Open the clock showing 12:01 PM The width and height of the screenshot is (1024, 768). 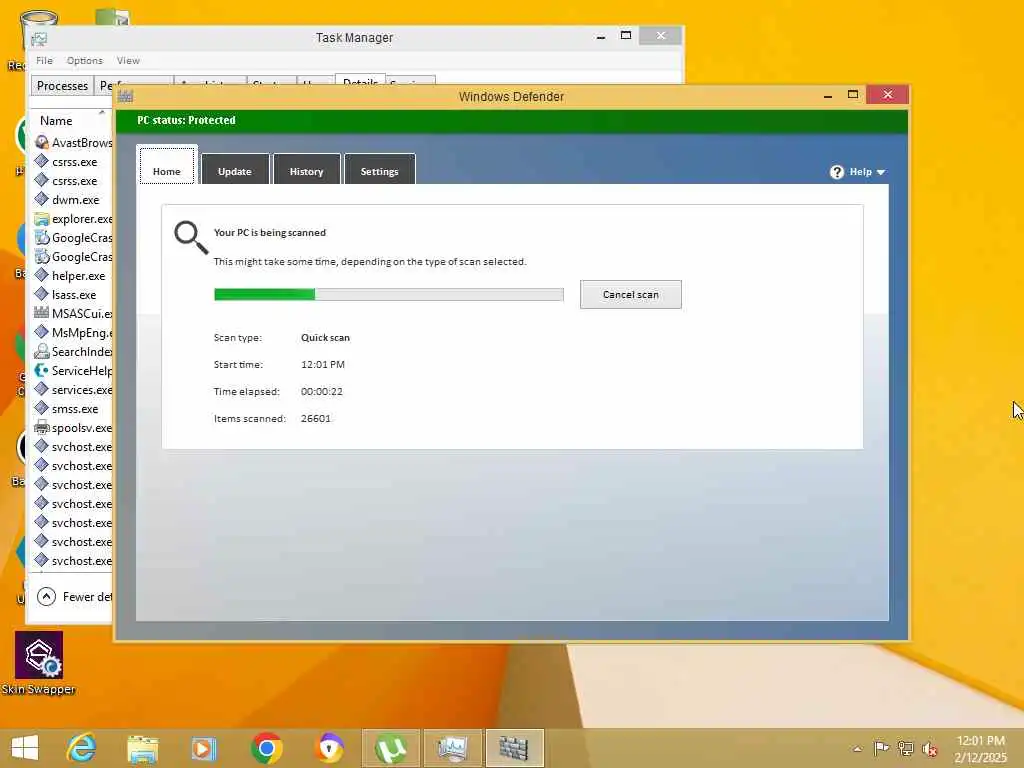pos(980,748)
